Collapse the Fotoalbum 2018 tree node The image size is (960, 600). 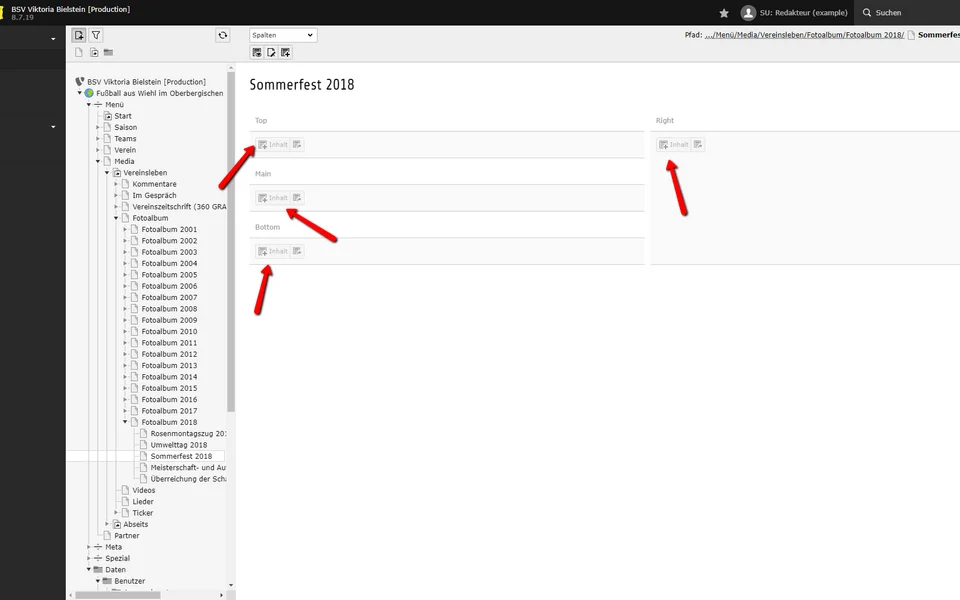(126, 422)
